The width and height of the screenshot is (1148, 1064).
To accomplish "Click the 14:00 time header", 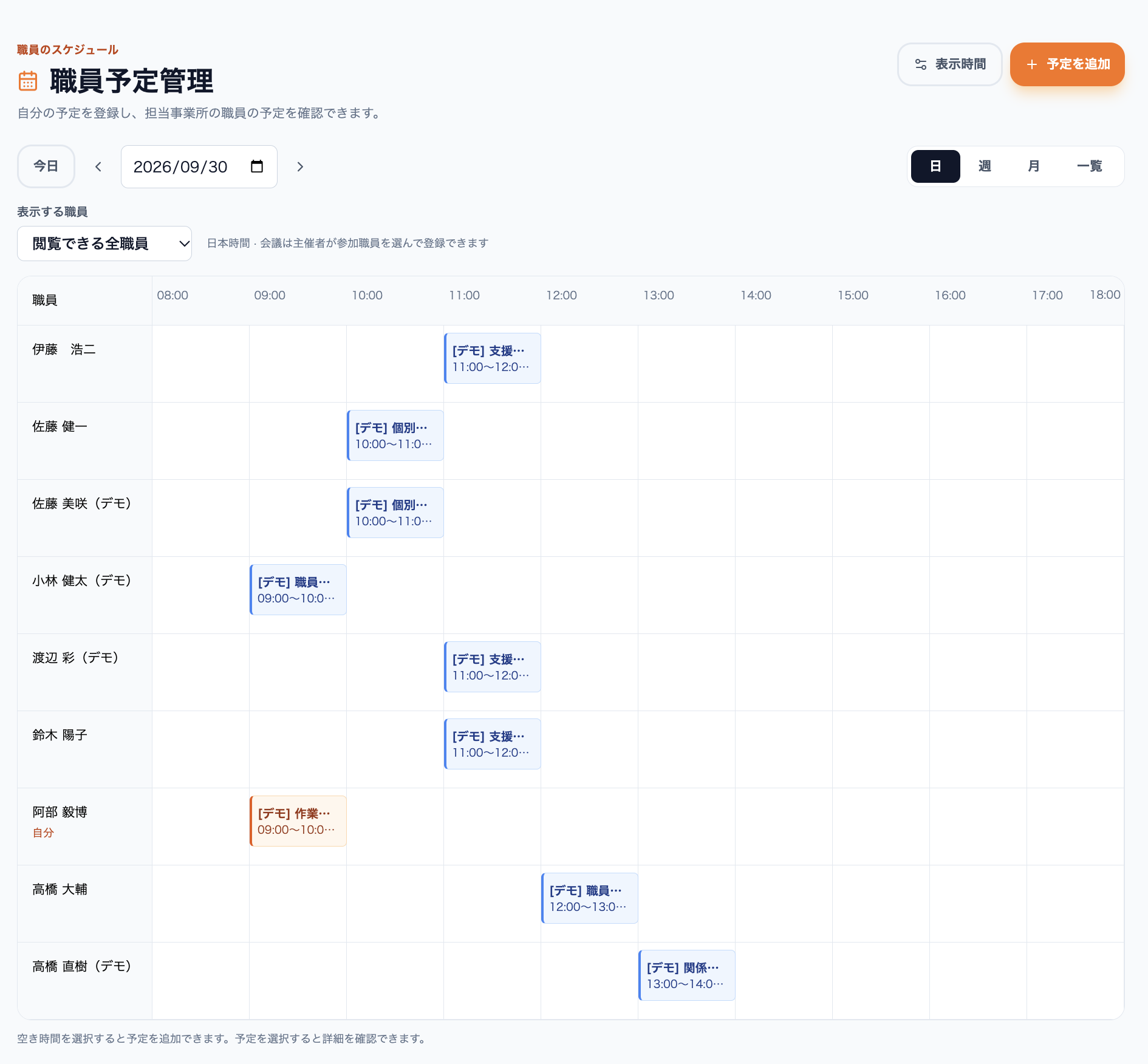I will (756, 295).
